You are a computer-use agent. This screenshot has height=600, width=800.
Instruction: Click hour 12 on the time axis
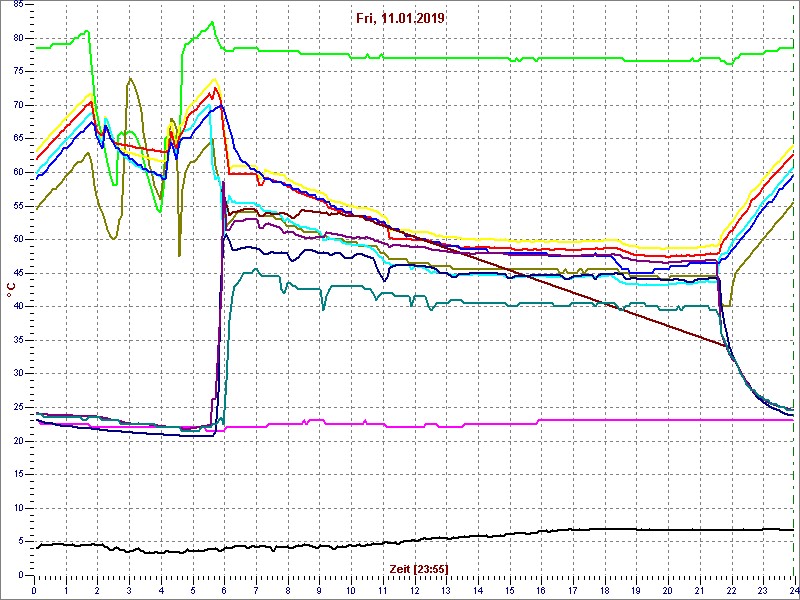pyautogui.click(x=414, y=589)
